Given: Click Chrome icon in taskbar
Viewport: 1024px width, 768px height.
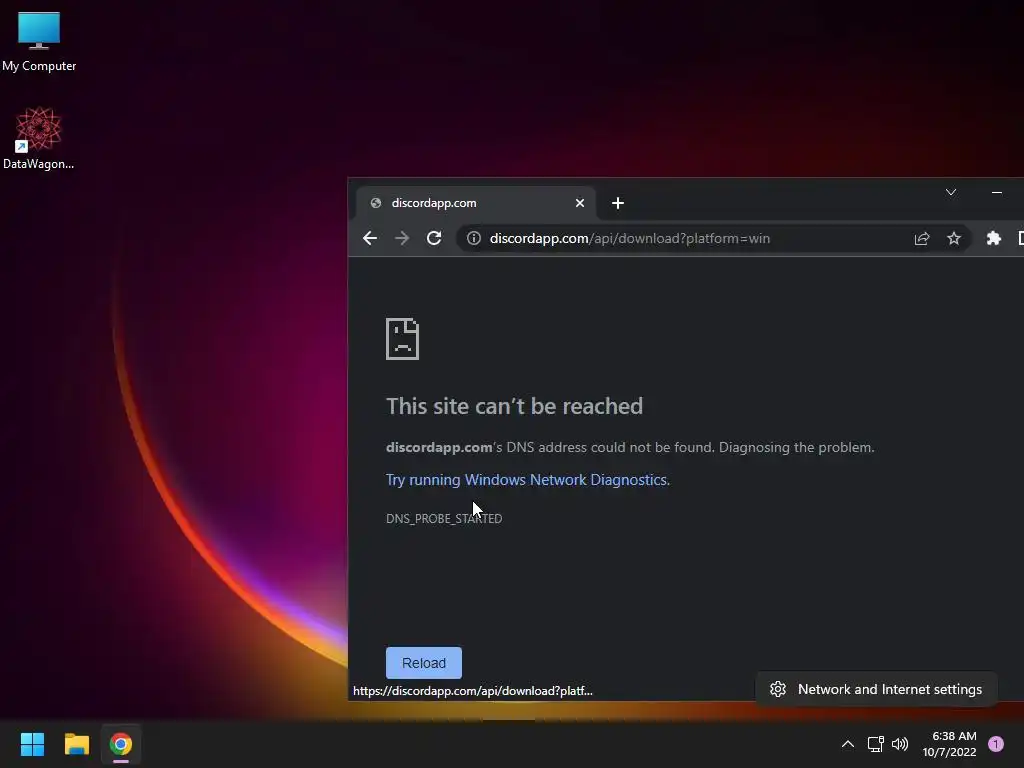Looking at the screenshot, I should coord(121,744).
